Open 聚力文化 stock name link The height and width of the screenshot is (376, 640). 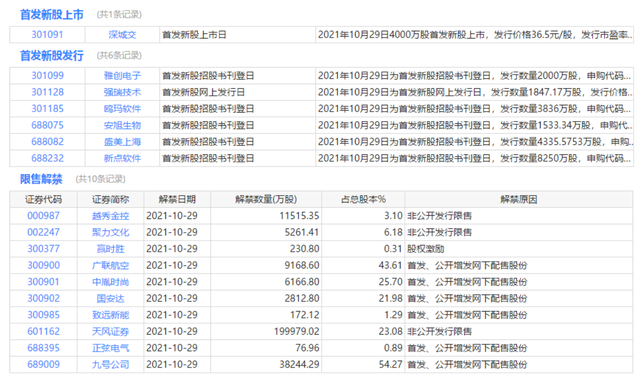click(x=110, y=232)
